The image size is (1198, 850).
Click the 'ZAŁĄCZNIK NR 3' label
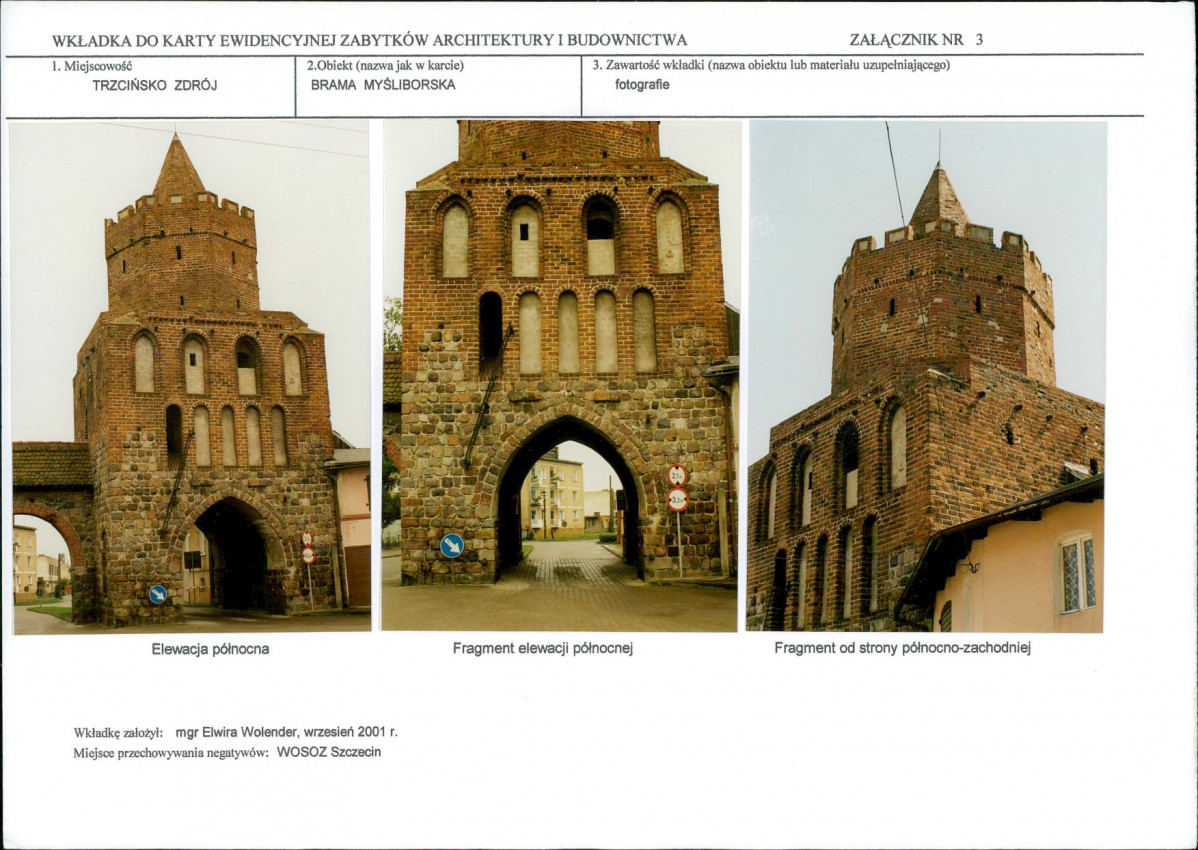tap(916, 40)
